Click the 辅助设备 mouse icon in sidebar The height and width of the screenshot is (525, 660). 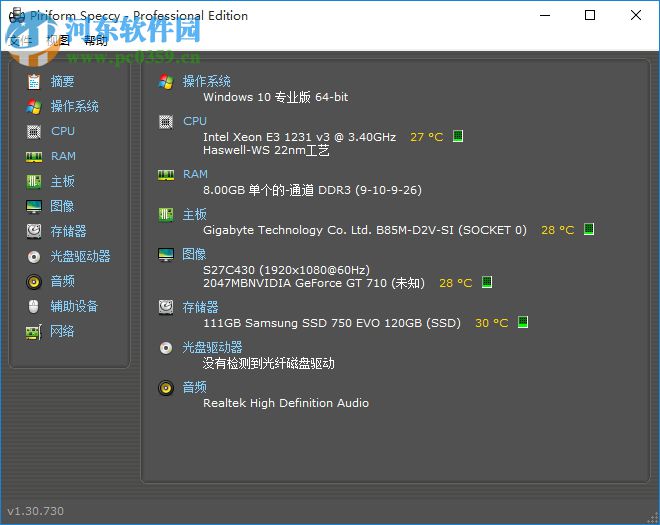coord(34,306)
